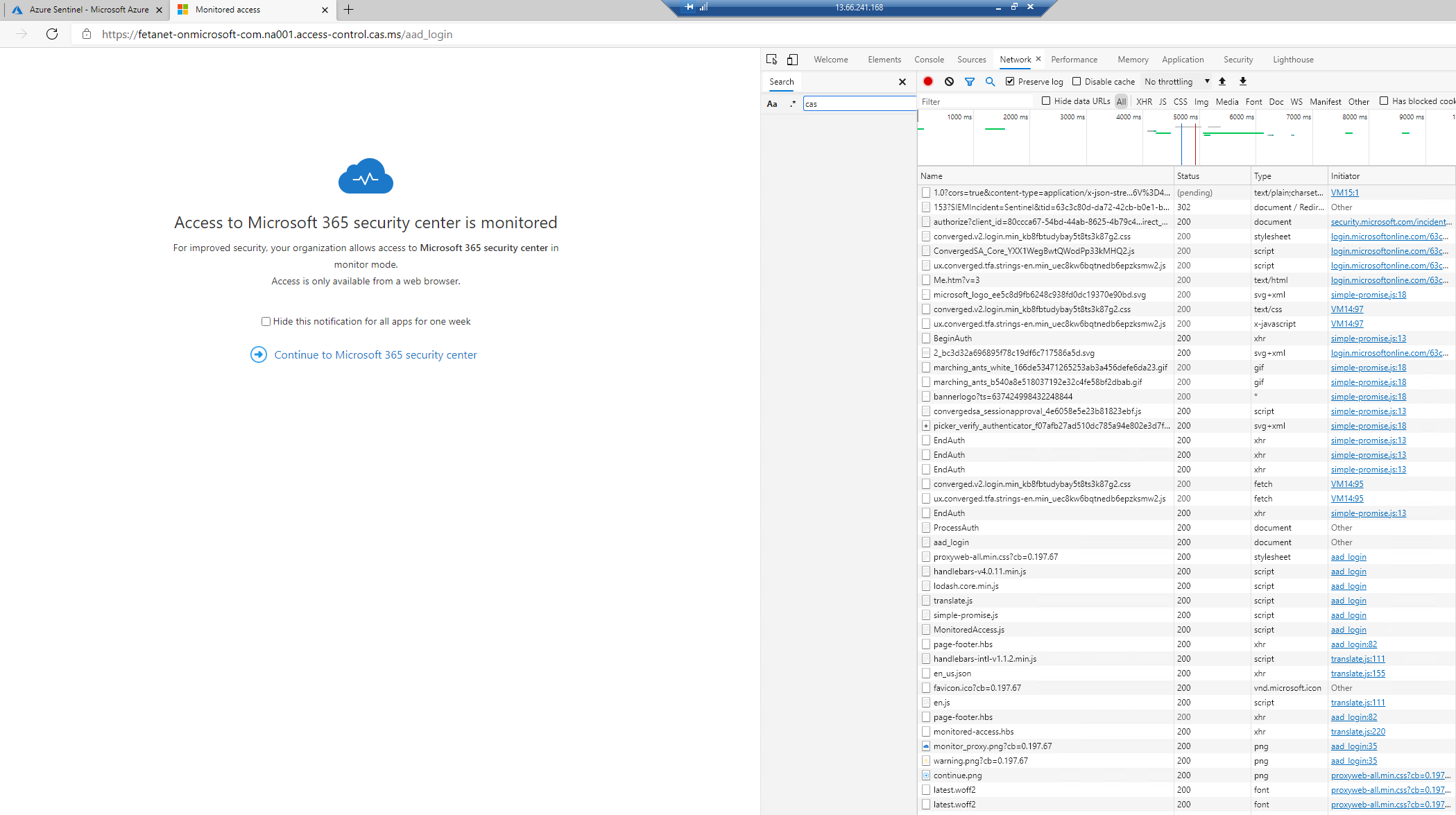Check the Hide data URLs option

[x=1045, y=101]
